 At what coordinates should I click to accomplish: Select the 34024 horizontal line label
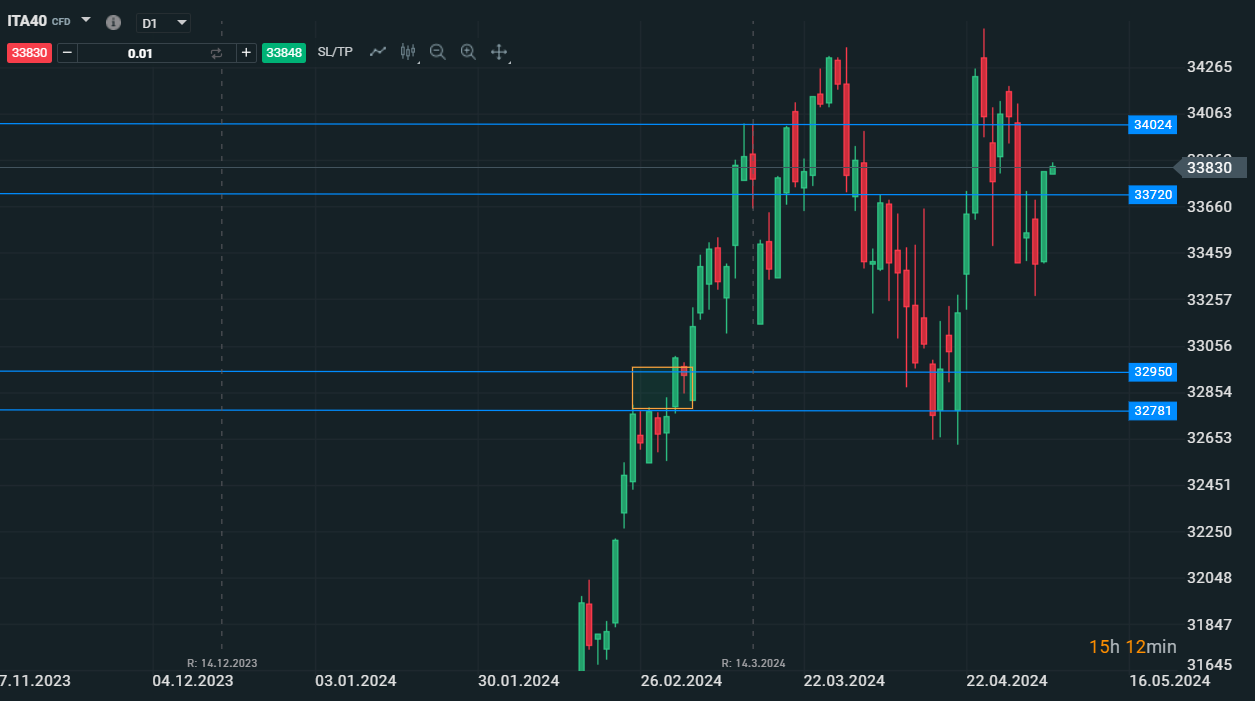[1153, 125]
